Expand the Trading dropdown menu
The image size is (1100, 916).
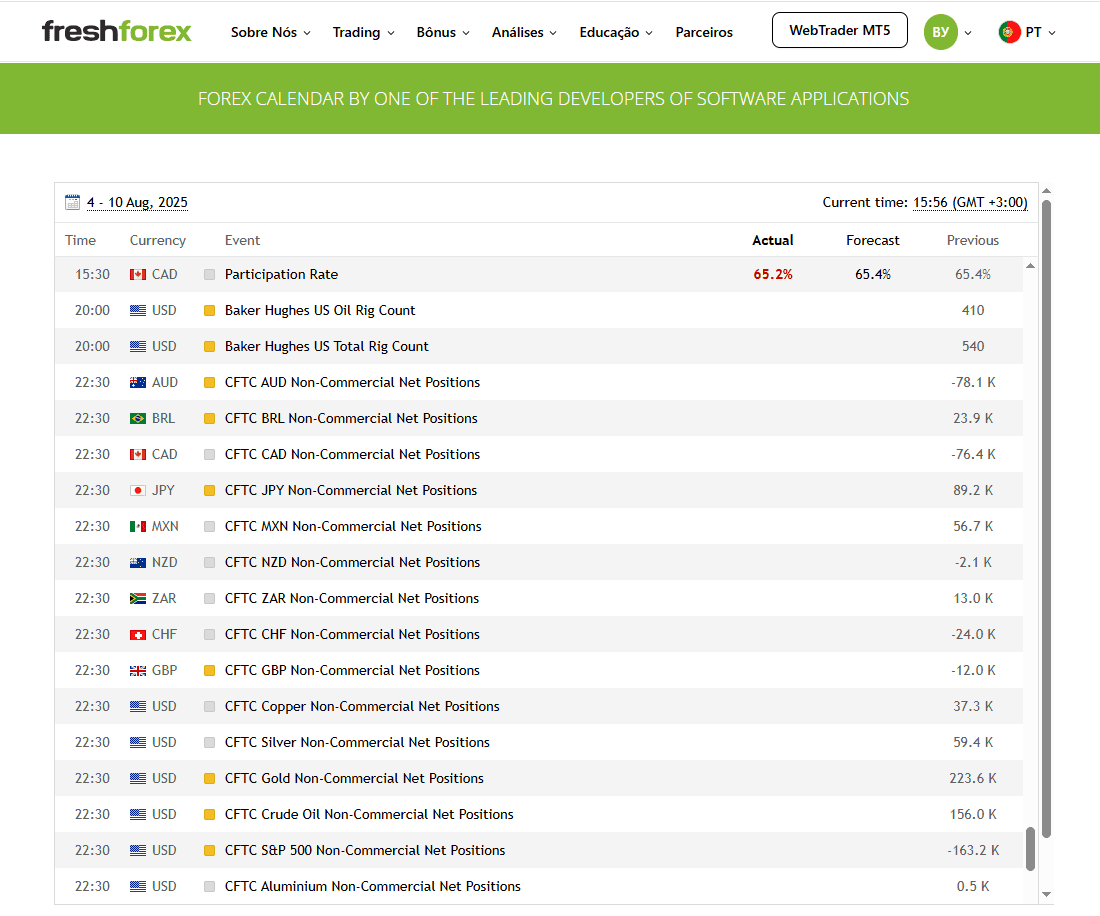(363, 32)
